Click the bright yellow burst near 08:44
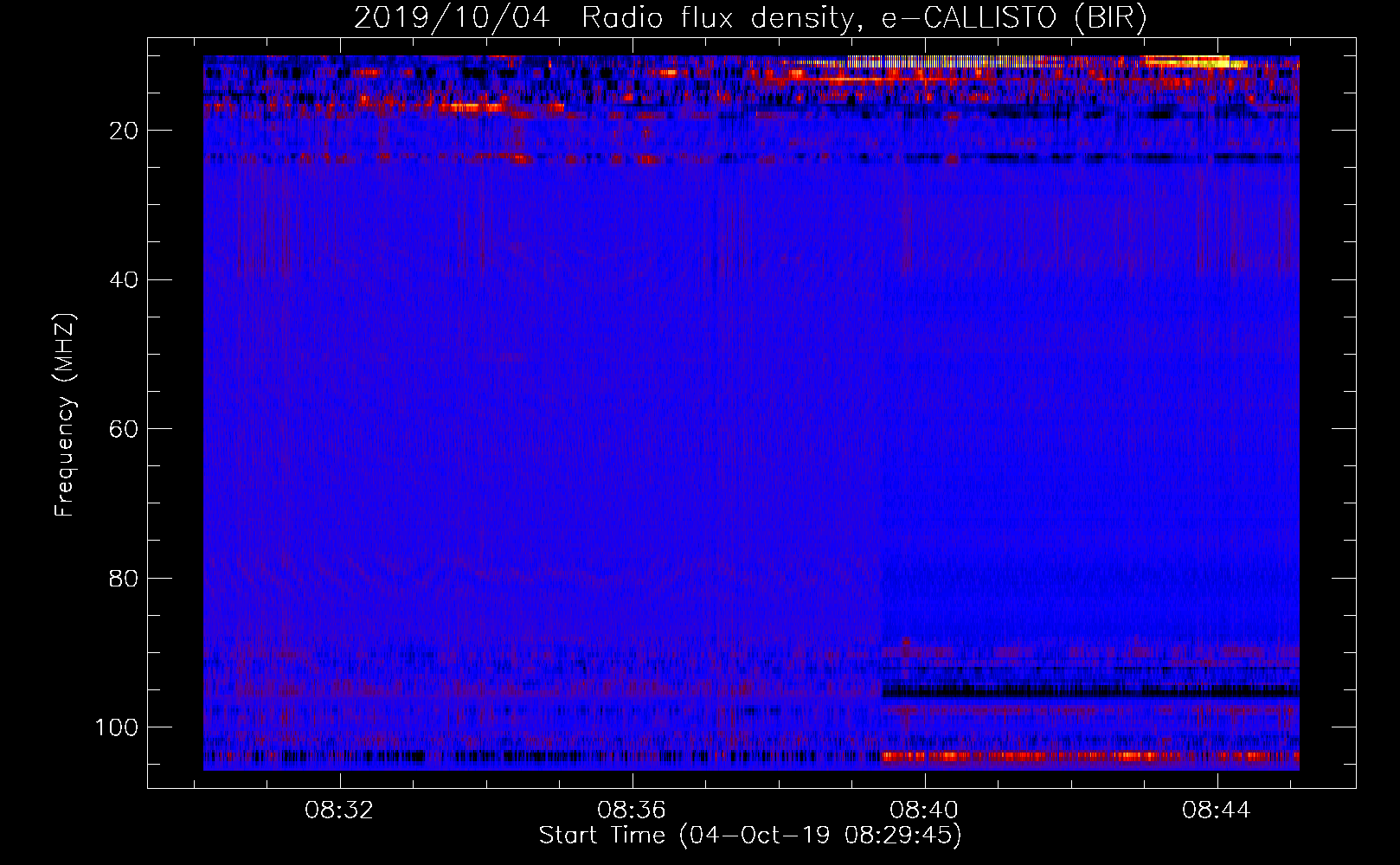The width and height of the screenshot is (1400, 865). pyautogui.click(x=1194, y=61)
